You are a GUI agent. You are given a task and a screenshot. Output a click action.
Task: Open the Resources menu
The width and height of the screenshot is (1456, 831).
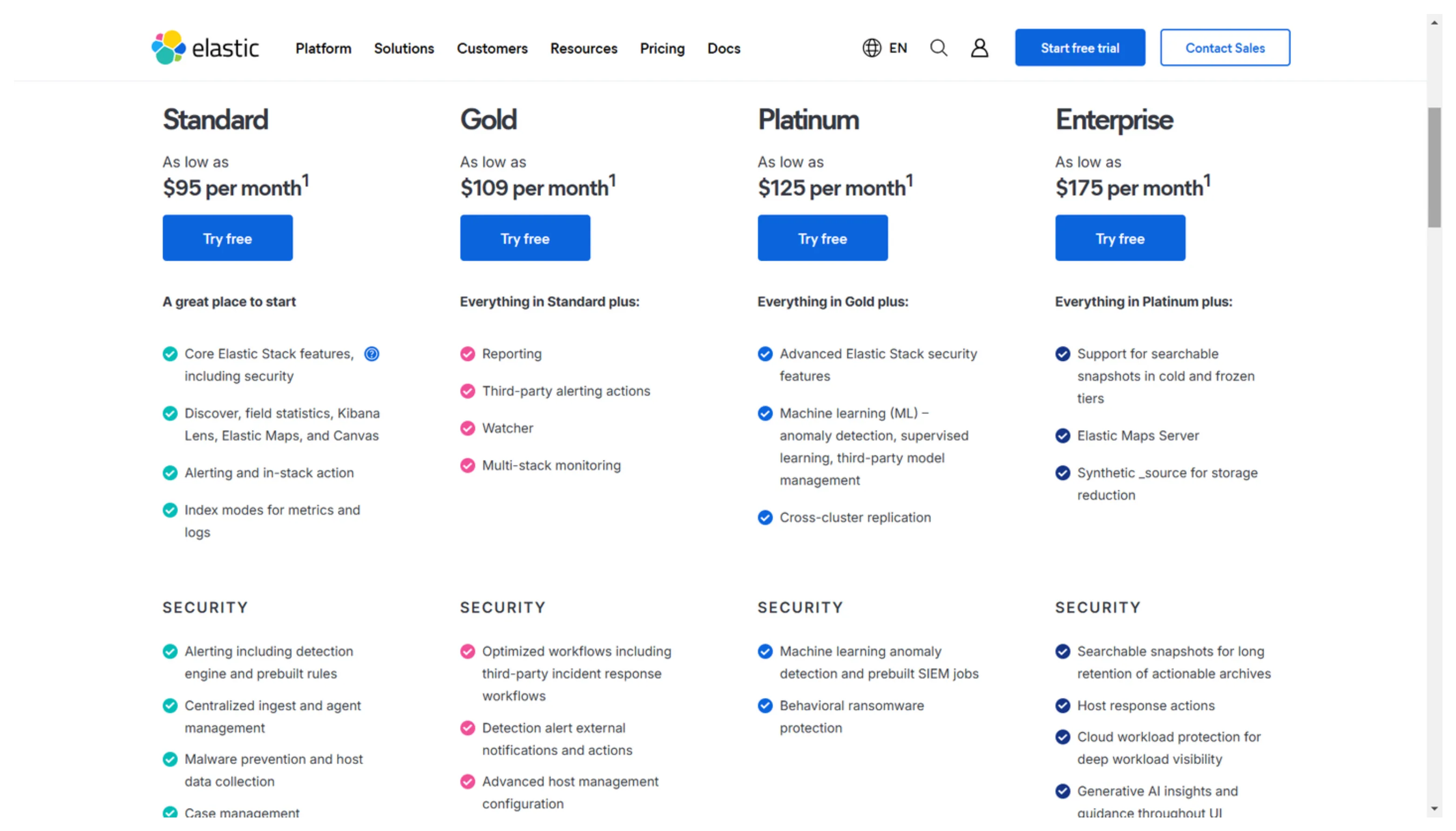coord(583,48)
